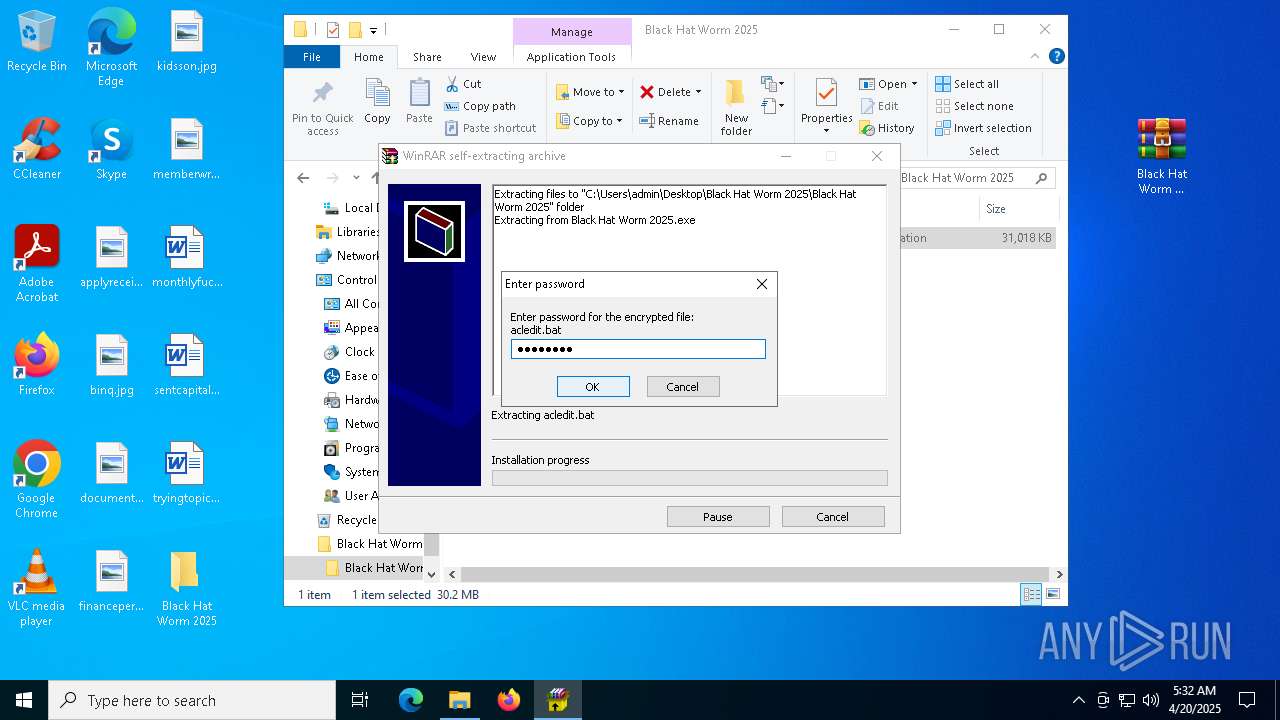Open the File menu in Explorer

[x=312, y=57]
